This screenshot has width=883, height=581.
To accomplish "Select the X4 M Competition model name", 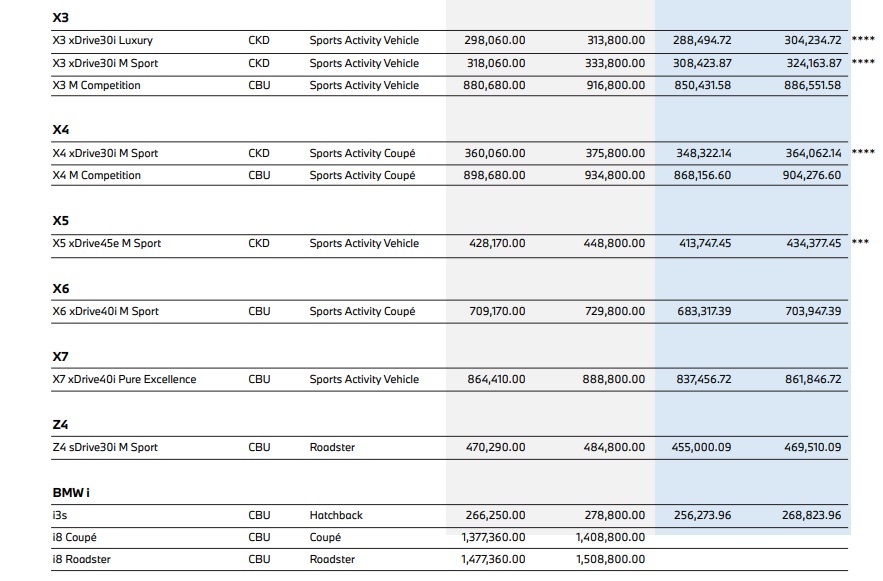I will (x=96, y=175).
